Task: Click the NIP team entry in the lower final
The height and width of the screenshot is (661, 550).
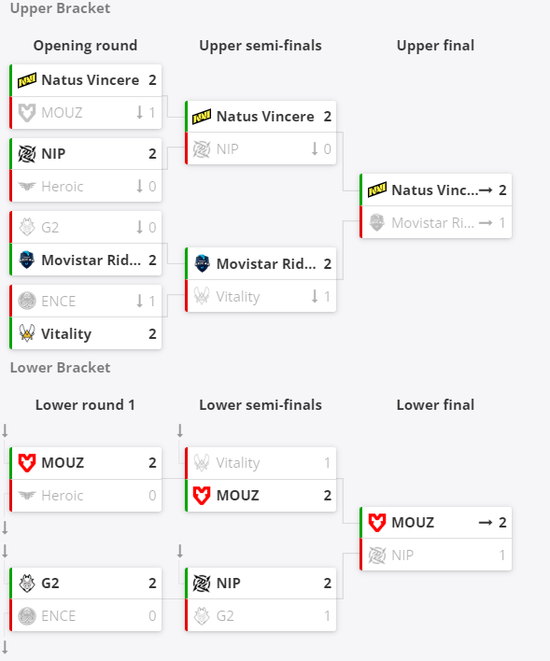Action: pyautogui.click(x=436, y=555)
